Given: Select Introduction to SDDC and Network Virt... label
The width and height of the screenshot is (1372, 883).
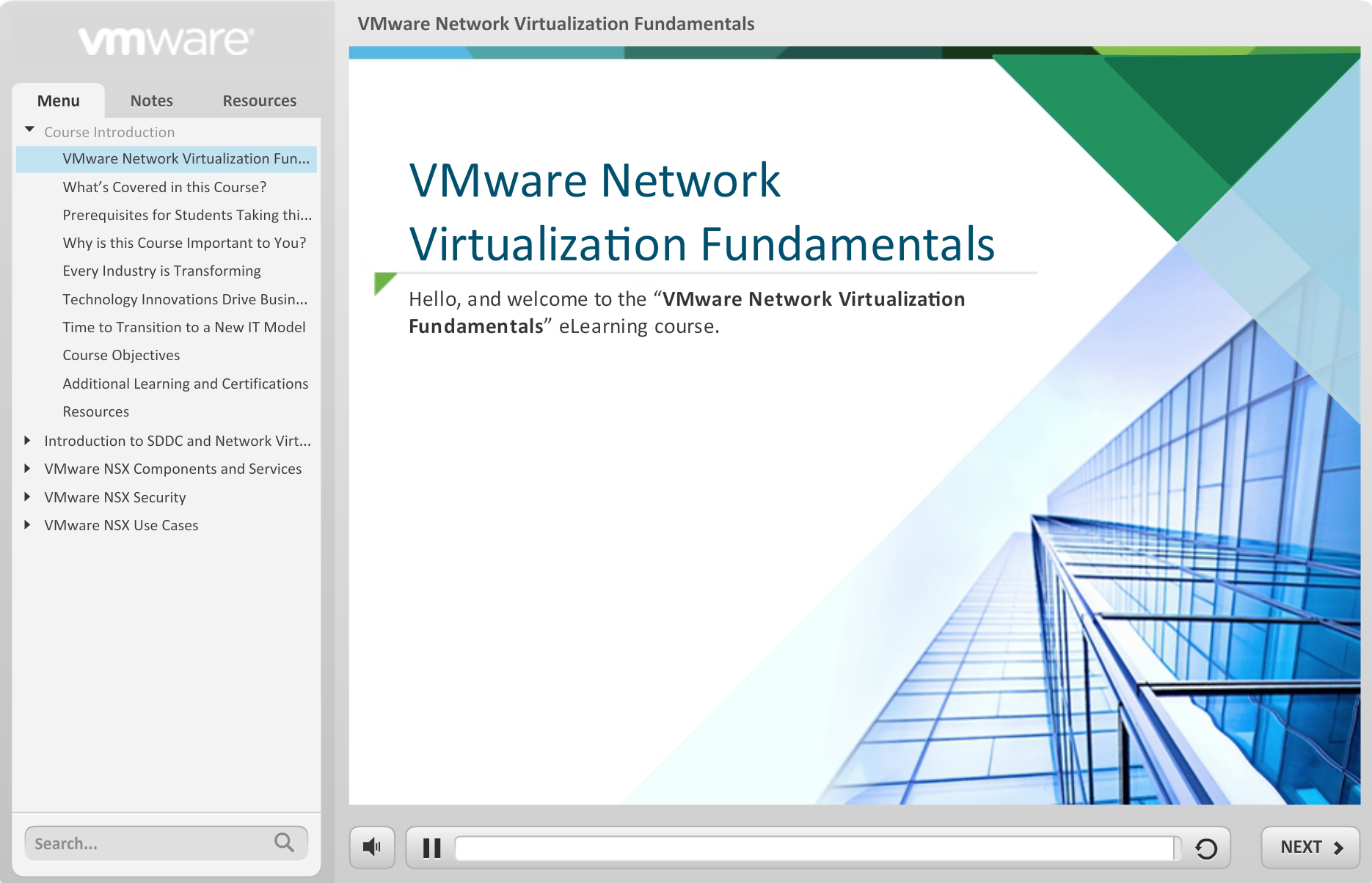Looking at the screenshot, I should [x=178, y=441].
